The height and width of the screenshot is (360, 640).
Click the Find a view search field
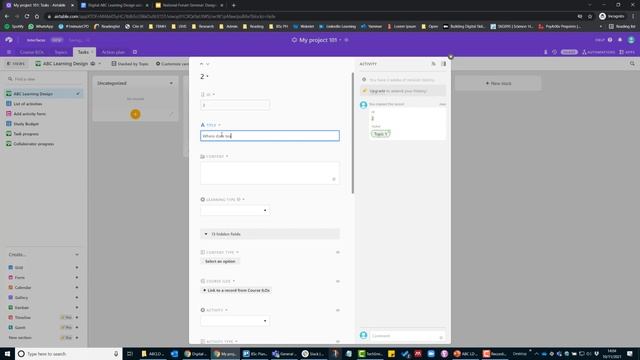click(43, 79)
